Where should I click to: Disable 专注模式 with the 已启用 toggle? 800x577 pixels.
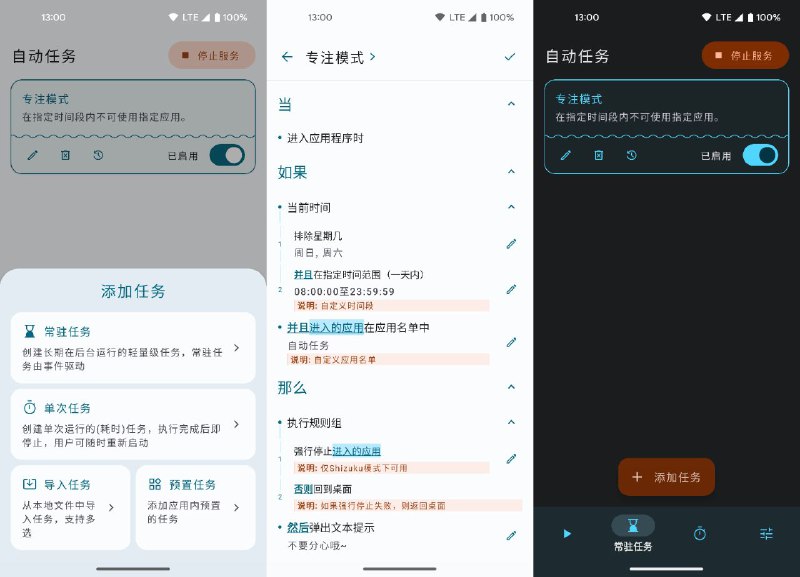[229, 156]
